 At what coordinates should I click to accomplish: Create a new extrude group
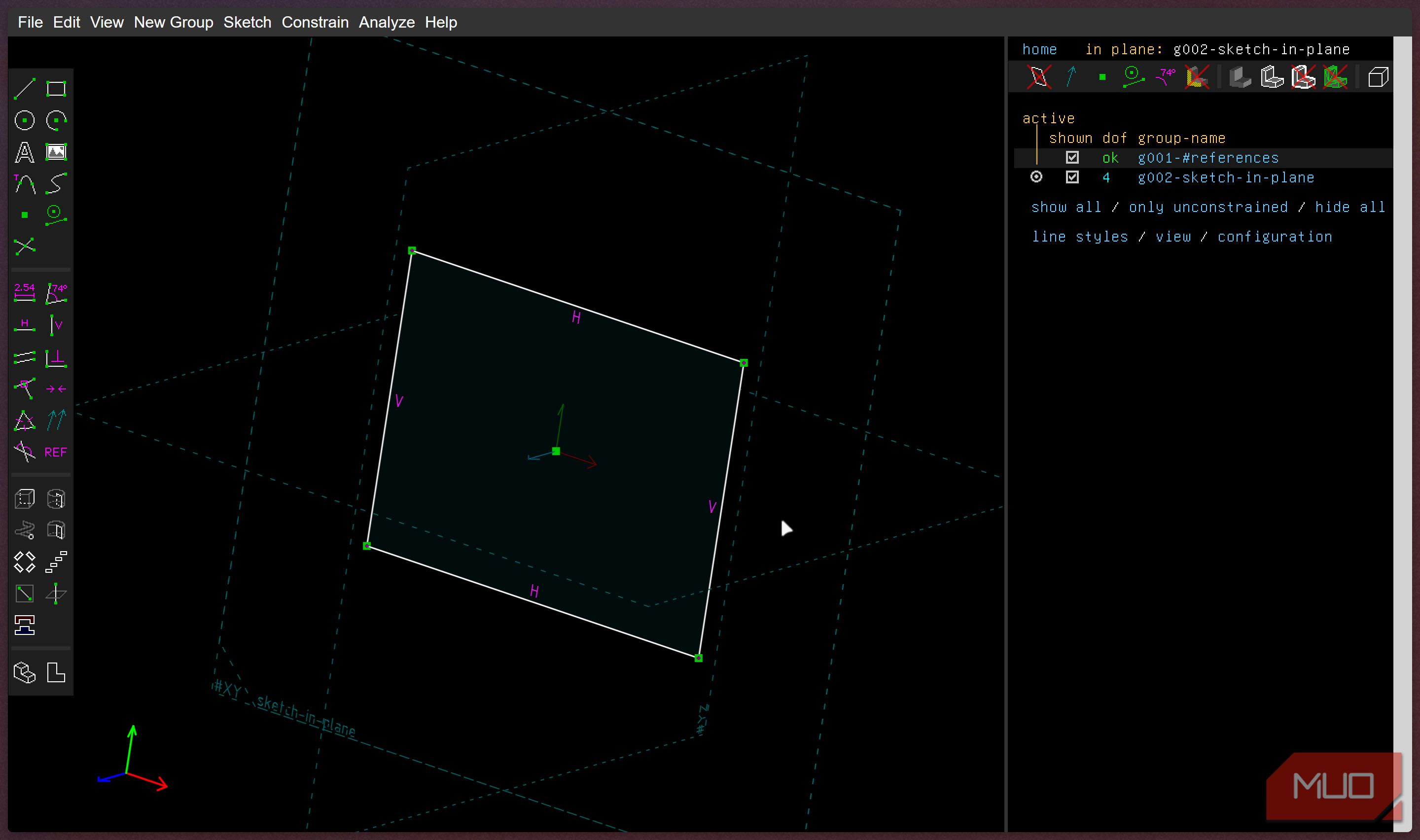[24, 499]
